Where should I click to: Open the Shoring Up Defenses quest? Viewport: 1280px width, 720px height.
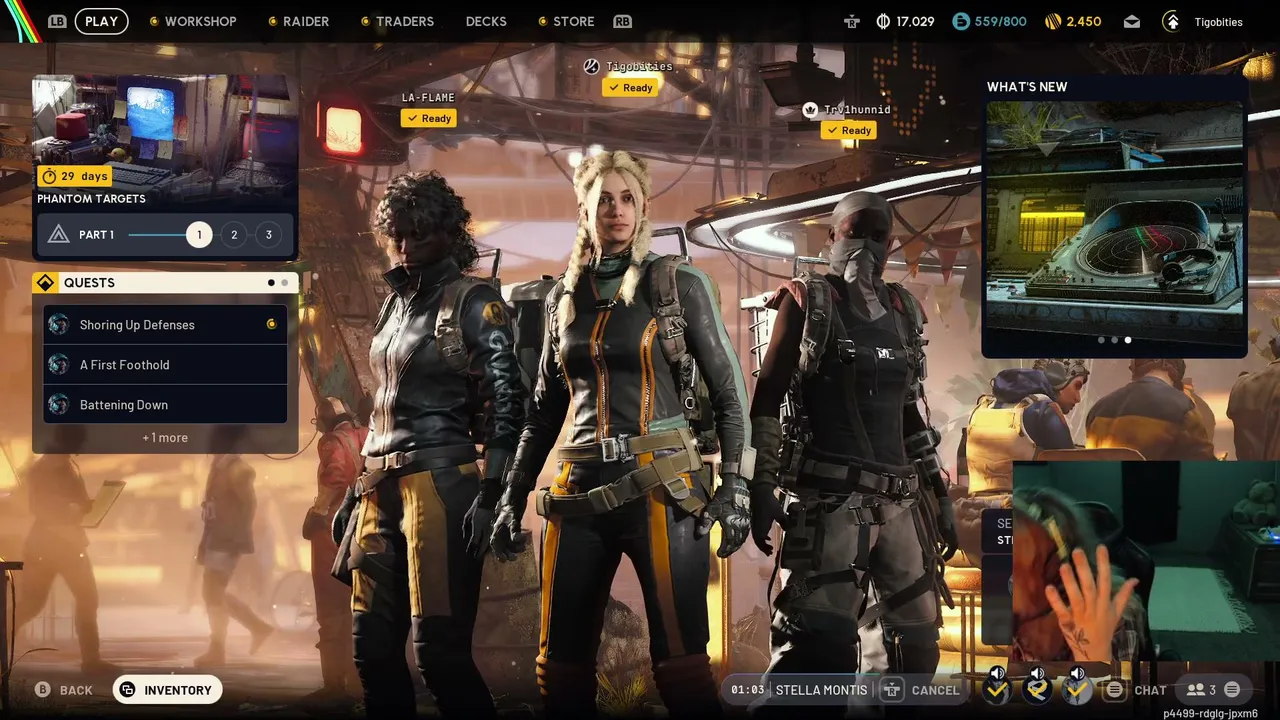coord(165,325)
